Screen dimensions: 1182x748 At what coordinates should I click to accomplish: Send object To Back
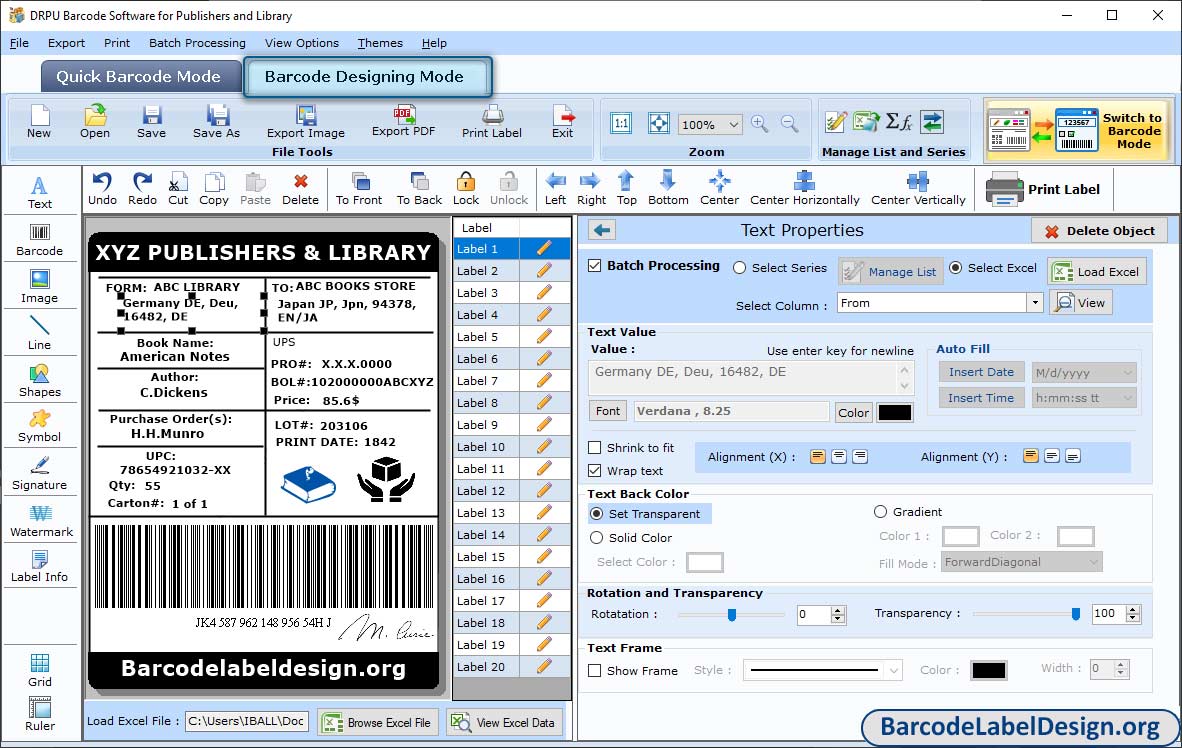(x=419, y=189)
